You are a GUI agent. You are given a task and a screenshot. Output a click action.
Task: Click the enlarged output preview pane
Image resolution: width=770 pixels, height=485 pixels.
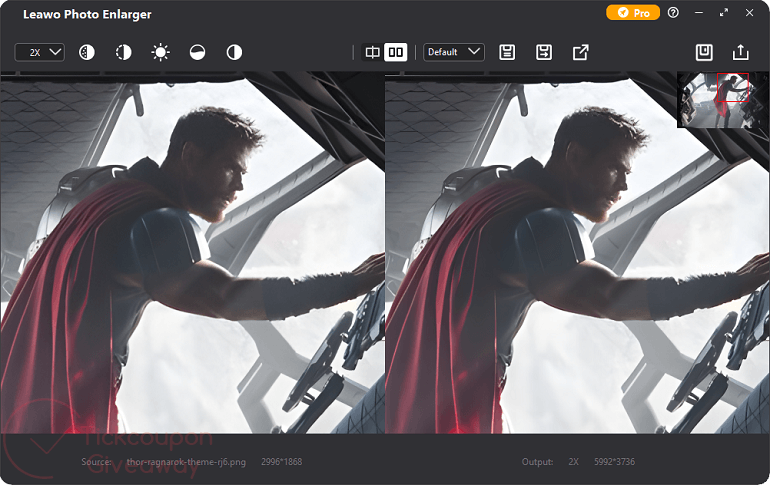(578, 252)
